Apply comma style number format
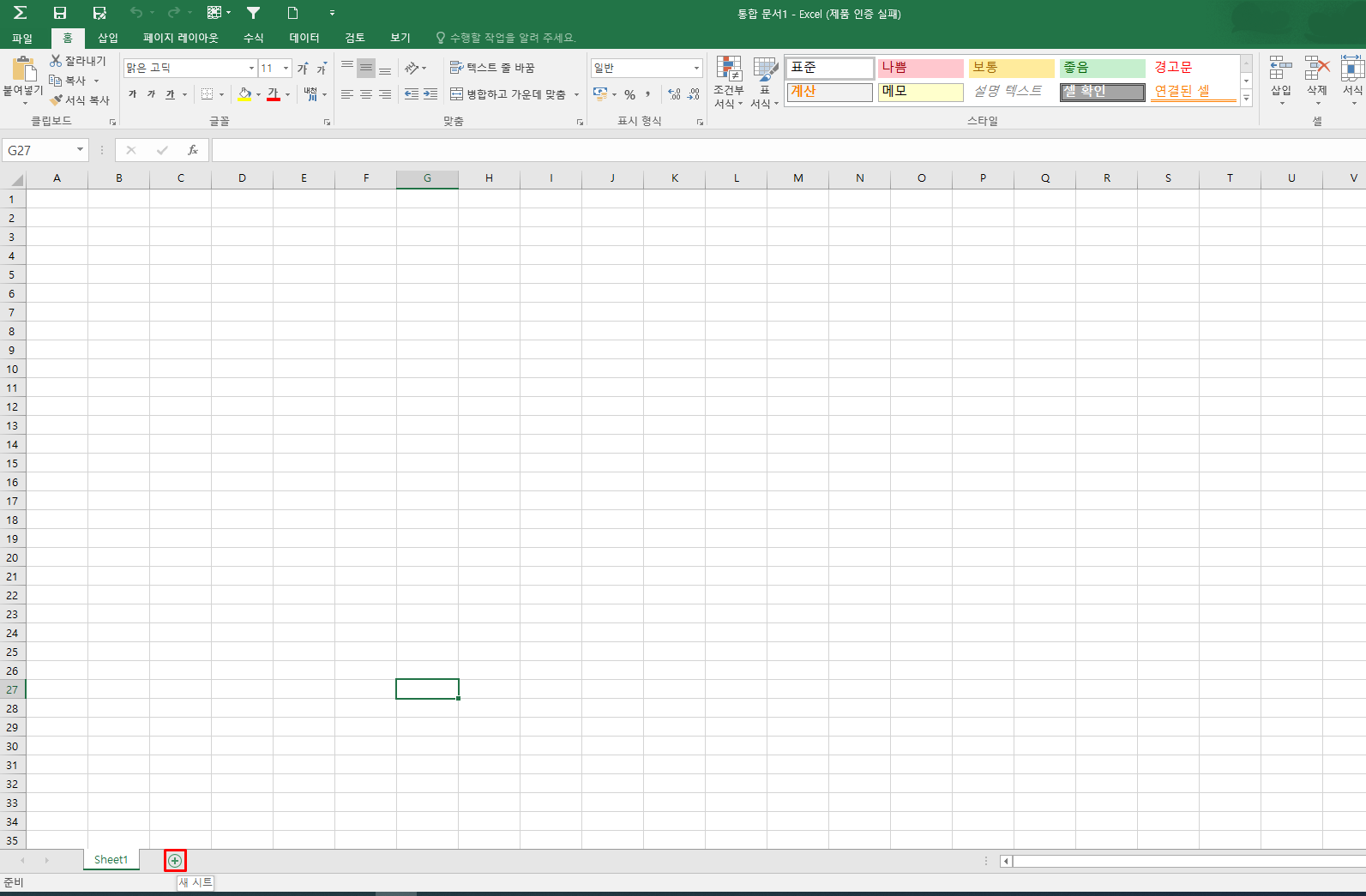Screen dimensions: 1366x896 pos(648,94)
